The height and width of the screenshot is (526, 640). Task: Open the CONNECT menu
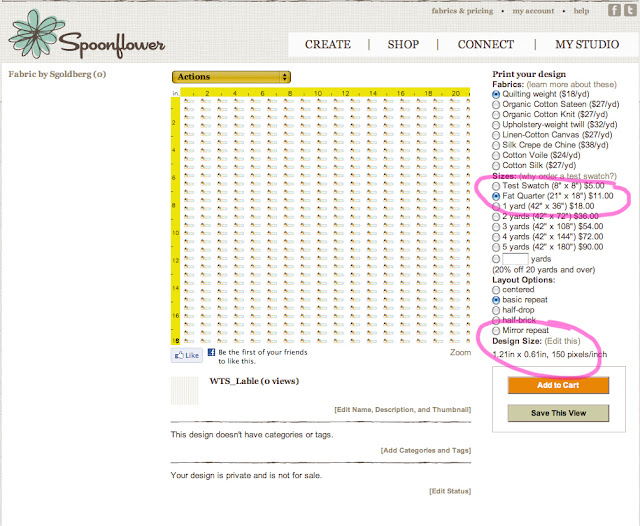coord(486,44)
